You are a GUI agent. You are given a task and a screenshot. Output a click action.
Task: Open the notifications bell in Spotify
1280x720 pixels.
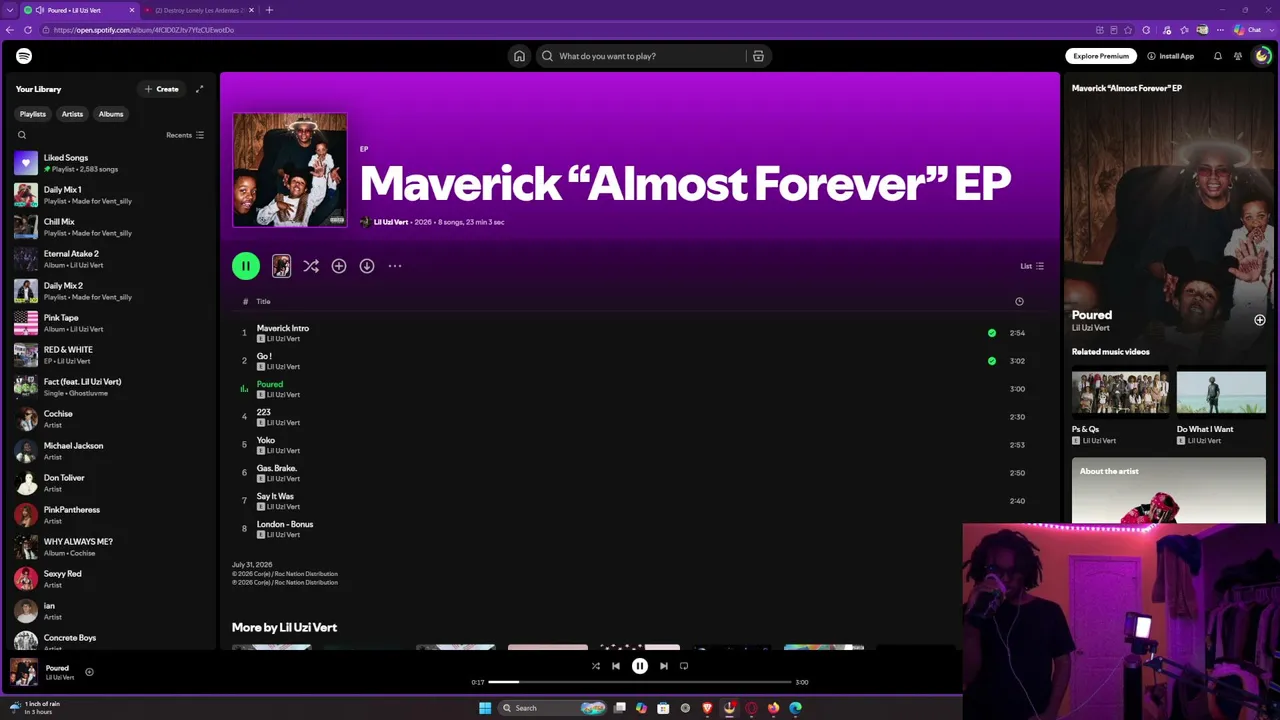(x=1218, y=56)
